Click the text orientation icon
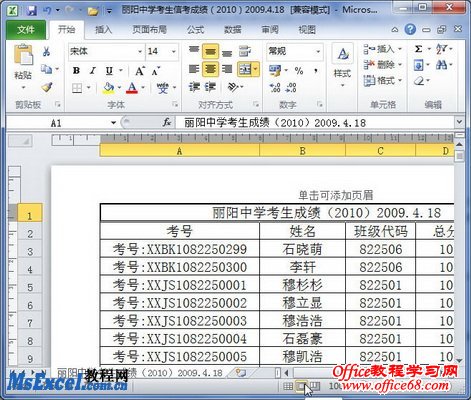Screen dimensions: 471x400 tap(233, 87)
